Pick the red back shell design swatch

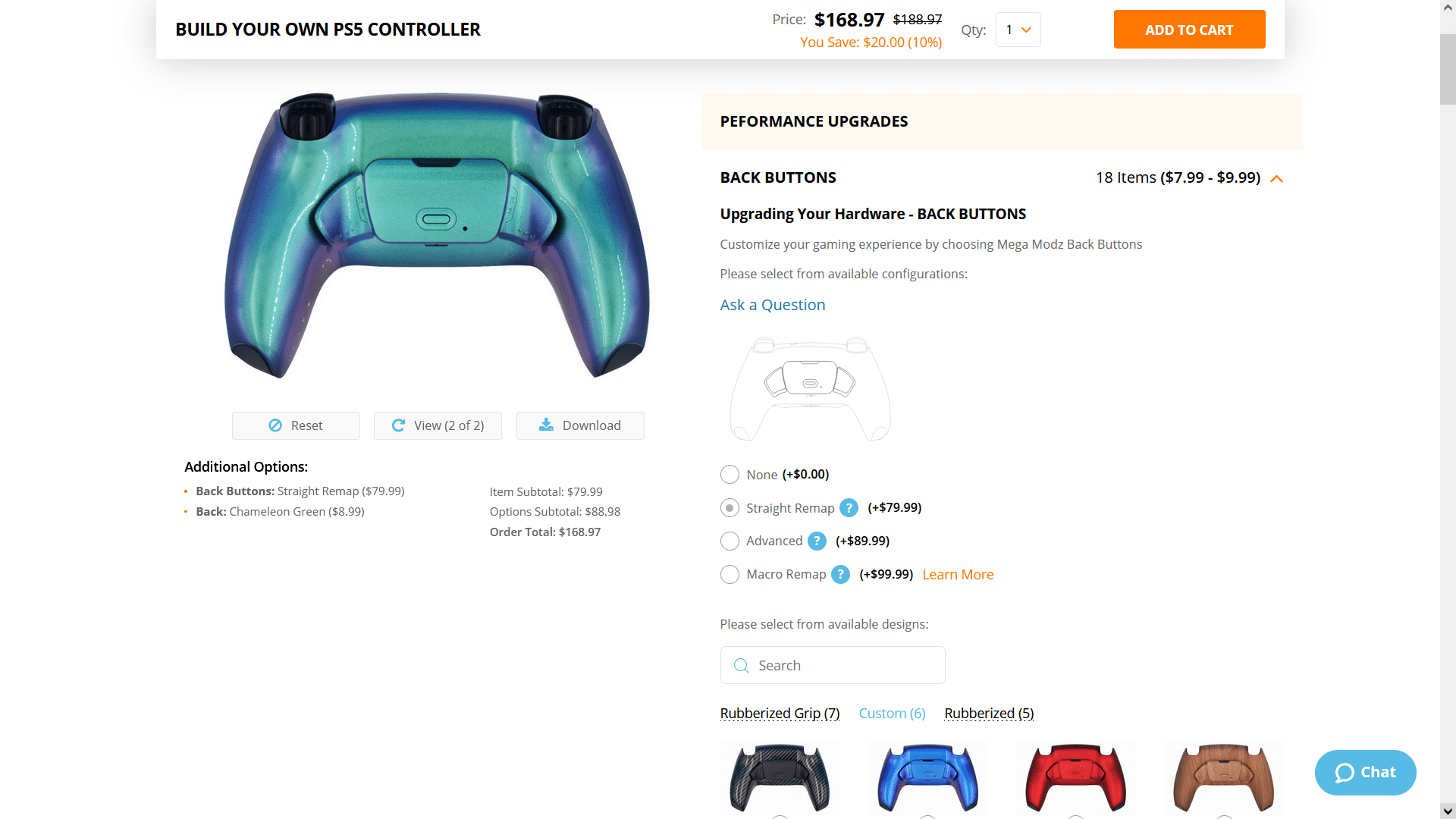click(1075, 778)
